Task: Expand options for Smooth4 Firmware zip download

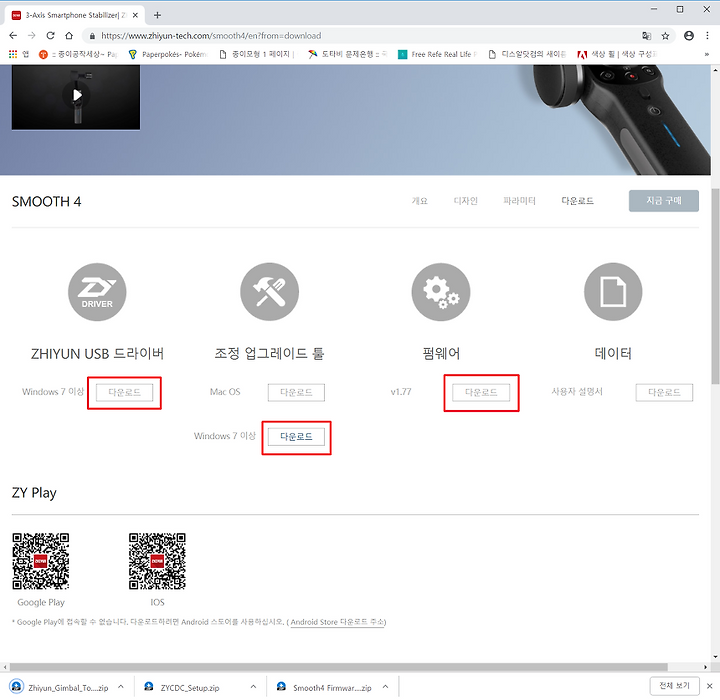Action: click(x=385, y=687)
